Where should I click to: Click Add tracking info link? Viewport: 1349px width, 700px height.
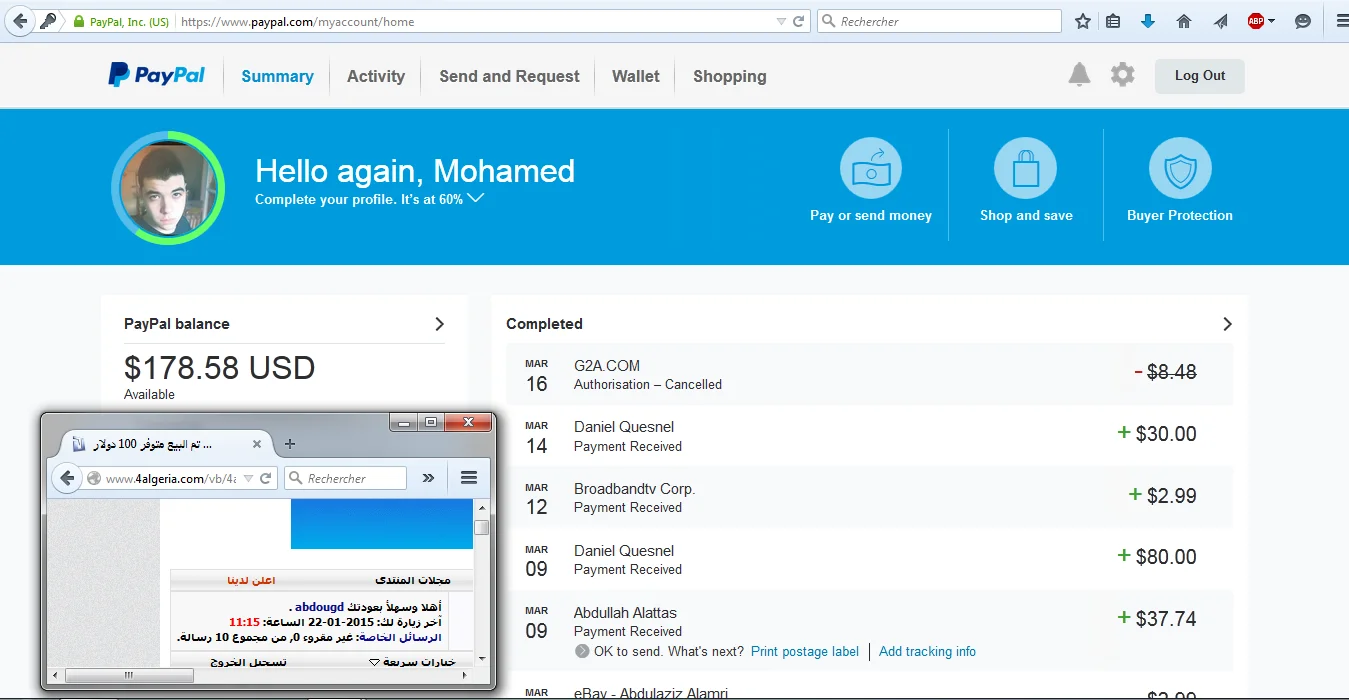[x=927, y=651]
